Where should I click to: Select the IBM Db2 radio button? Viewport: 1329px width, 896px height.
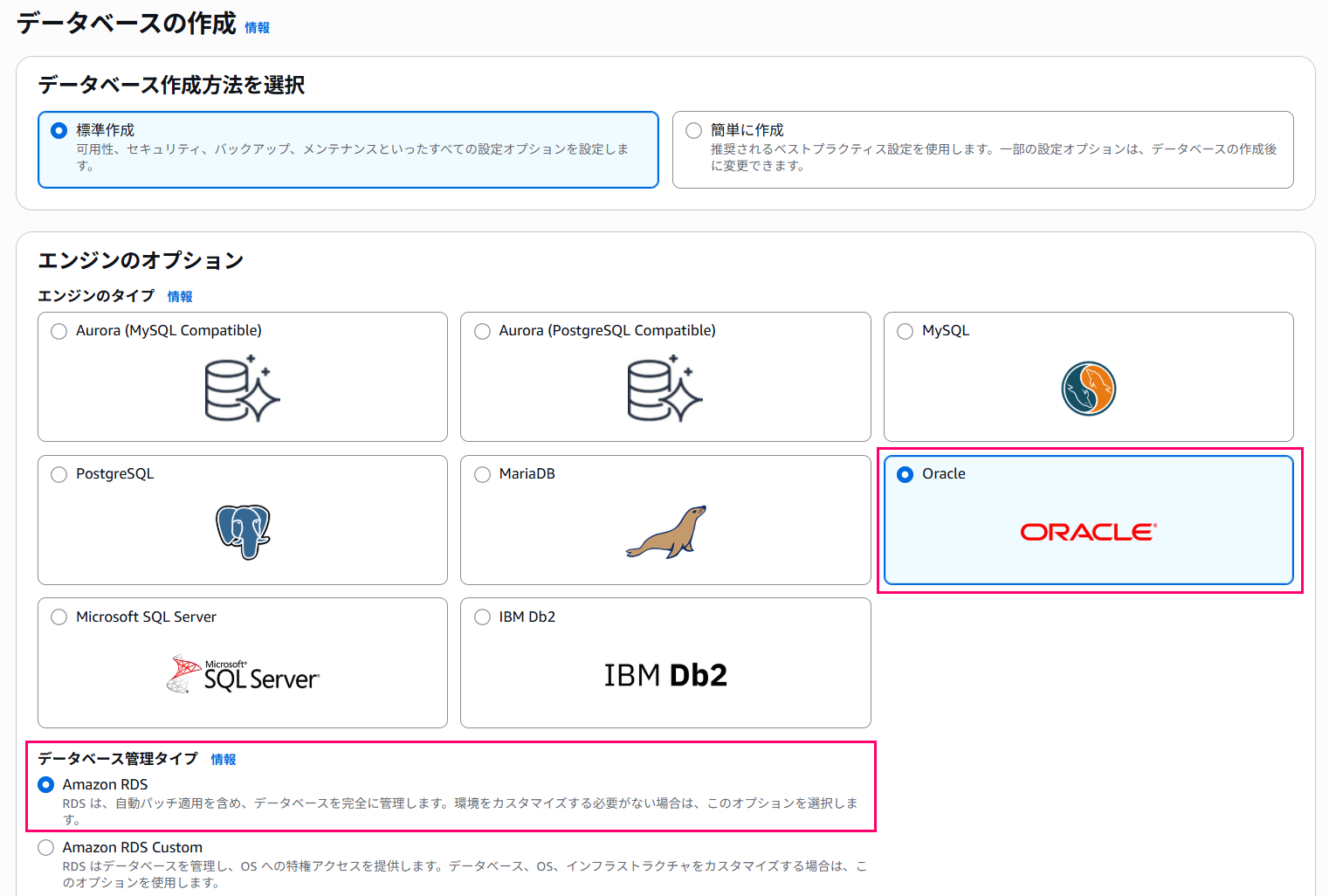tap(482, 617)
